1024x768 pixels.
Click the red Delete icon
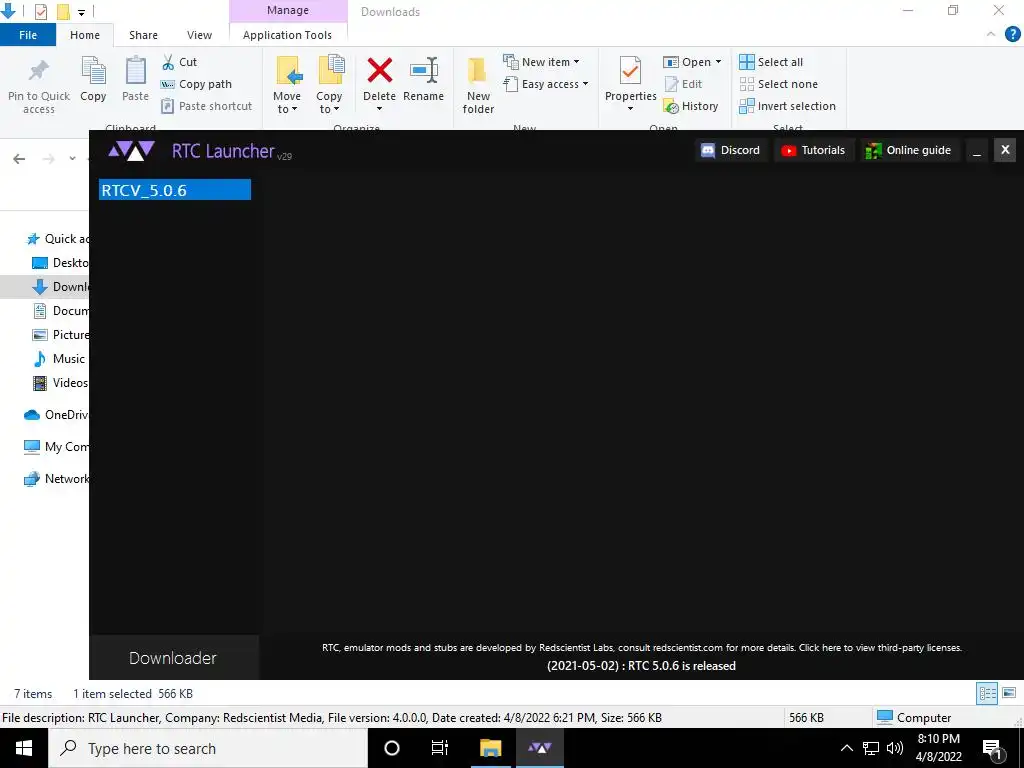(379, 71)
